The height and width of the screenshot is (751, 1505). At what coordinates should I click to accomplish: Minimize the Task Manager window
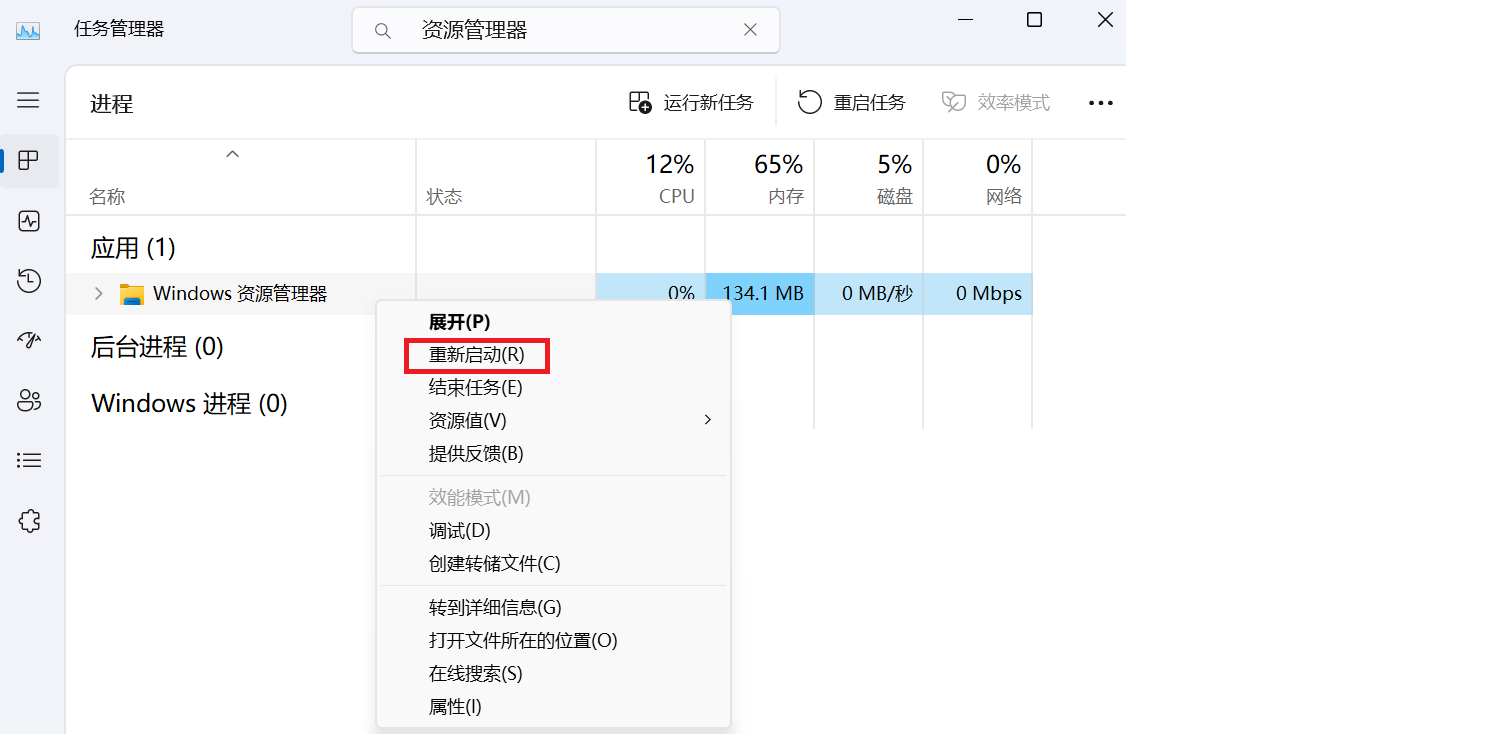tap(964, 20)
